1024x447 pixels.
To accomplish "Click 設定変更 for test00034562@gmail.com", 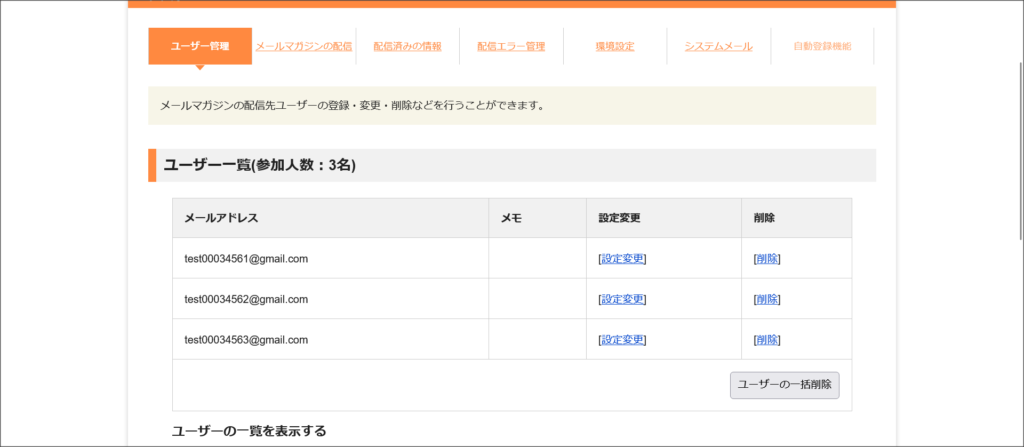I will (x=622, y=299).
